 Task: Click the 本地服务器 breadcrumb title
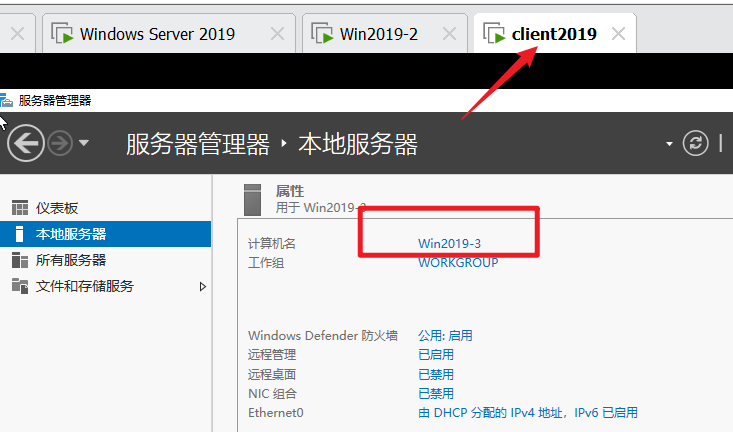tap(358, 144)
